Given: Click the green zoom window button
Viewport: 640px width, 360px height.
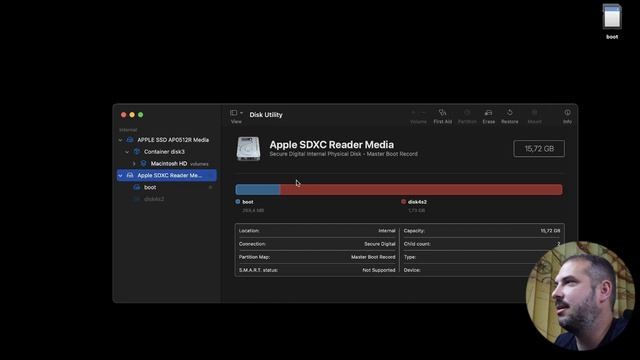Looking at the screenshot, I should coord(140,115).
